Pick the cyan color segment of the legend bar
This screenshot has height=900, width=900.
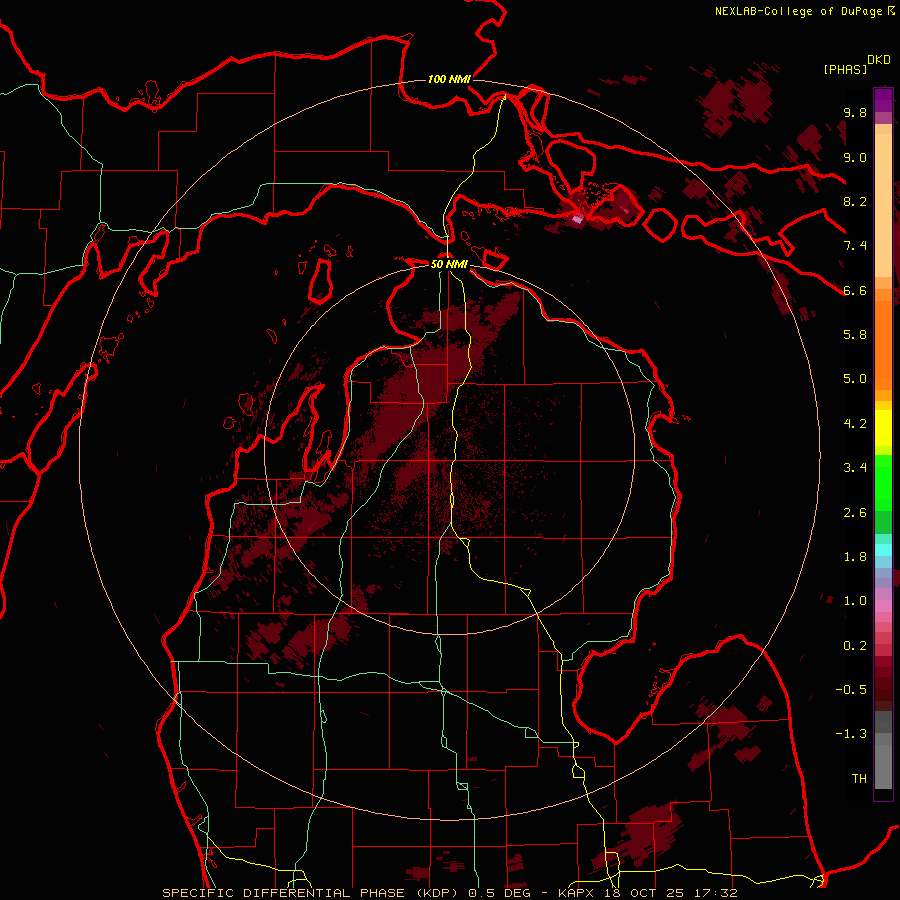point(883,550)
